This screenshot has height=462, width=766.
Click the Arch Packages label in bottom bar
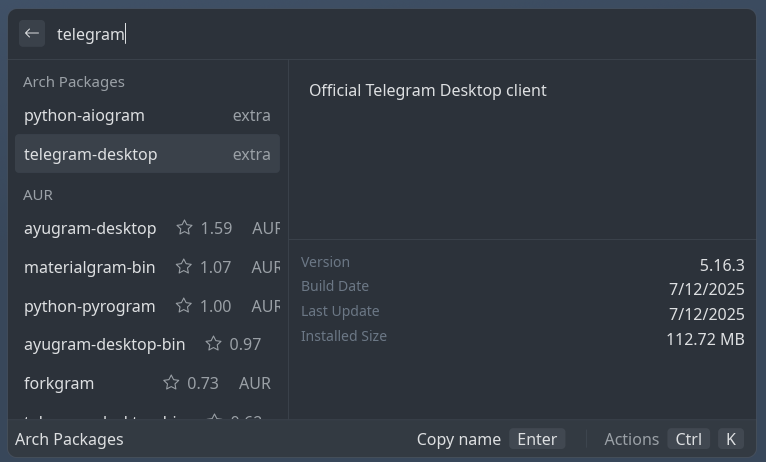click(x=69, y=439)
